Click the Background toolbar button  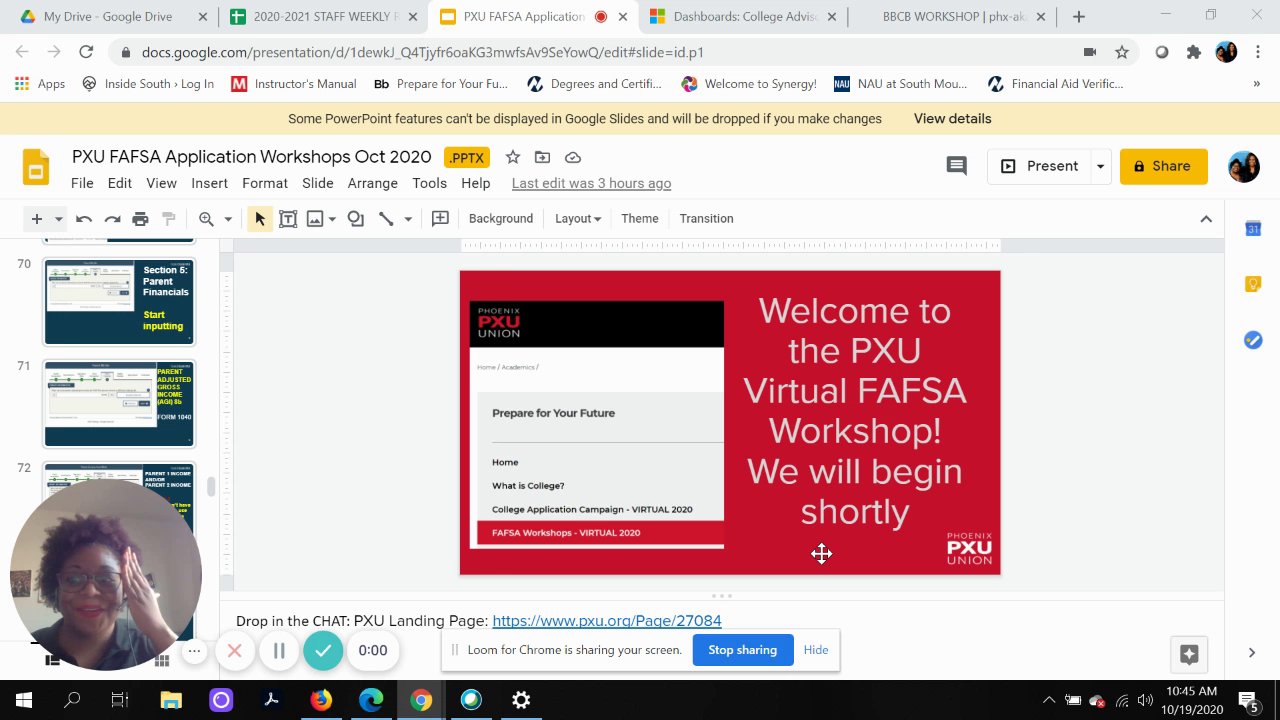click(501, 219)
